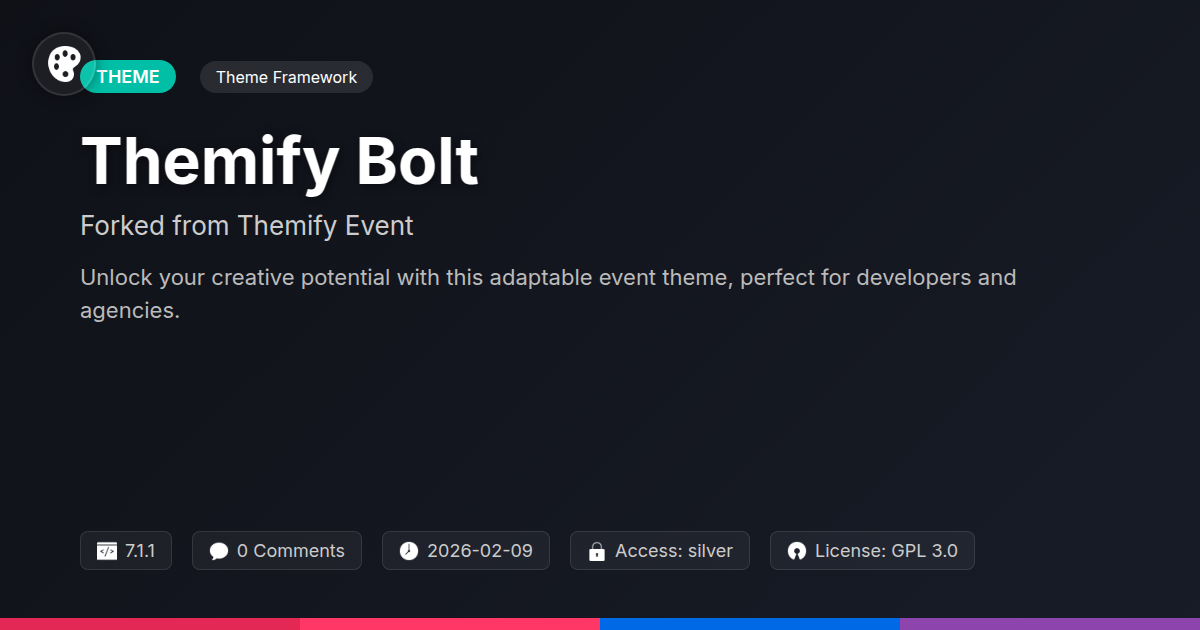
Task: Click the crimson color bar segment
Action: [150, 623]
